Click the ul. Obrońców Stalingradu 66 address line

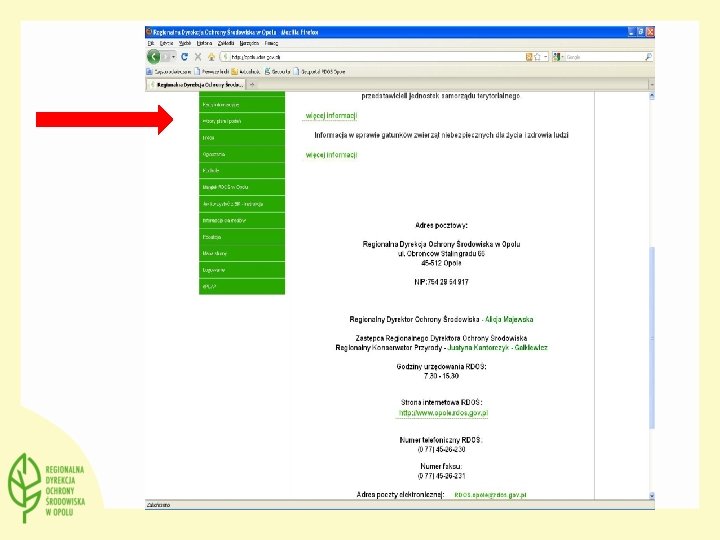click(x=441, y=253)
